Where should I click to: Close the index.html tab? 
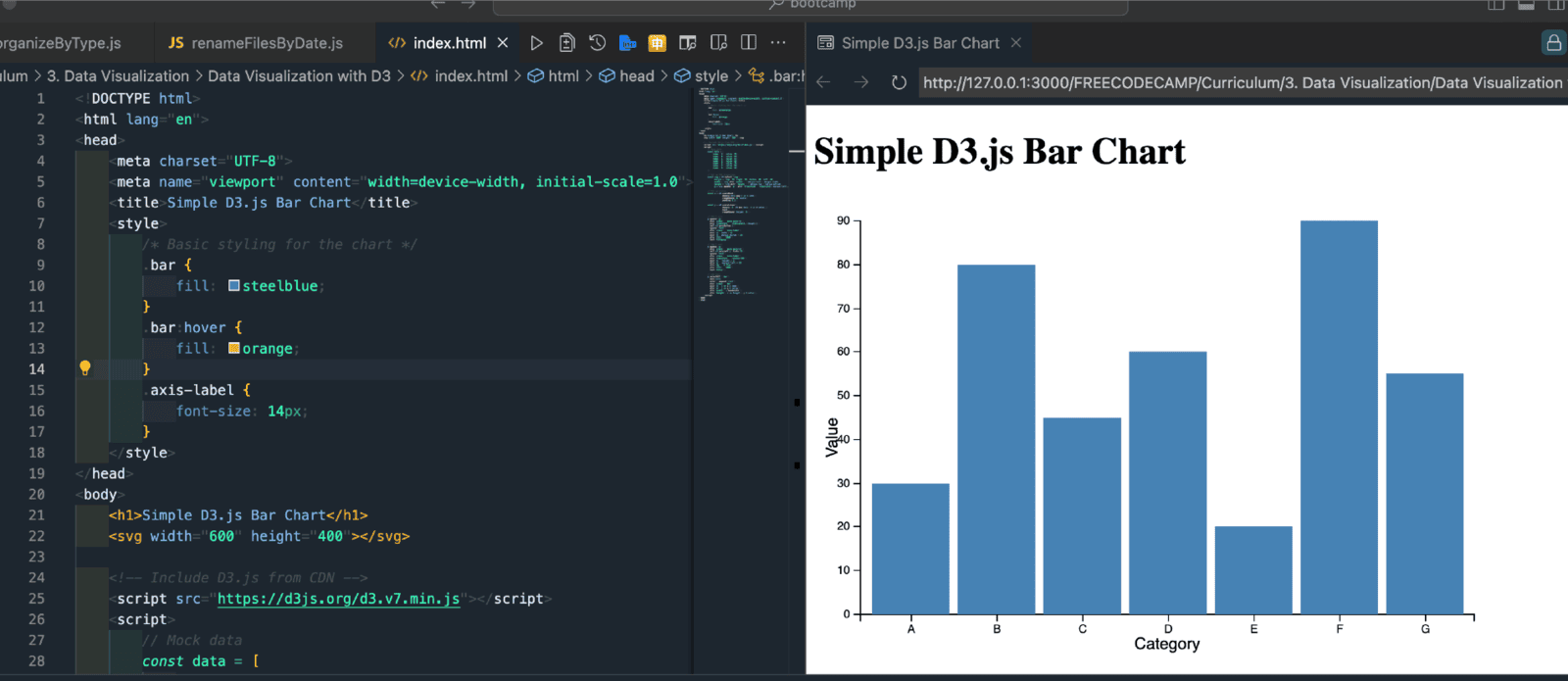click(x=503, y=43)
